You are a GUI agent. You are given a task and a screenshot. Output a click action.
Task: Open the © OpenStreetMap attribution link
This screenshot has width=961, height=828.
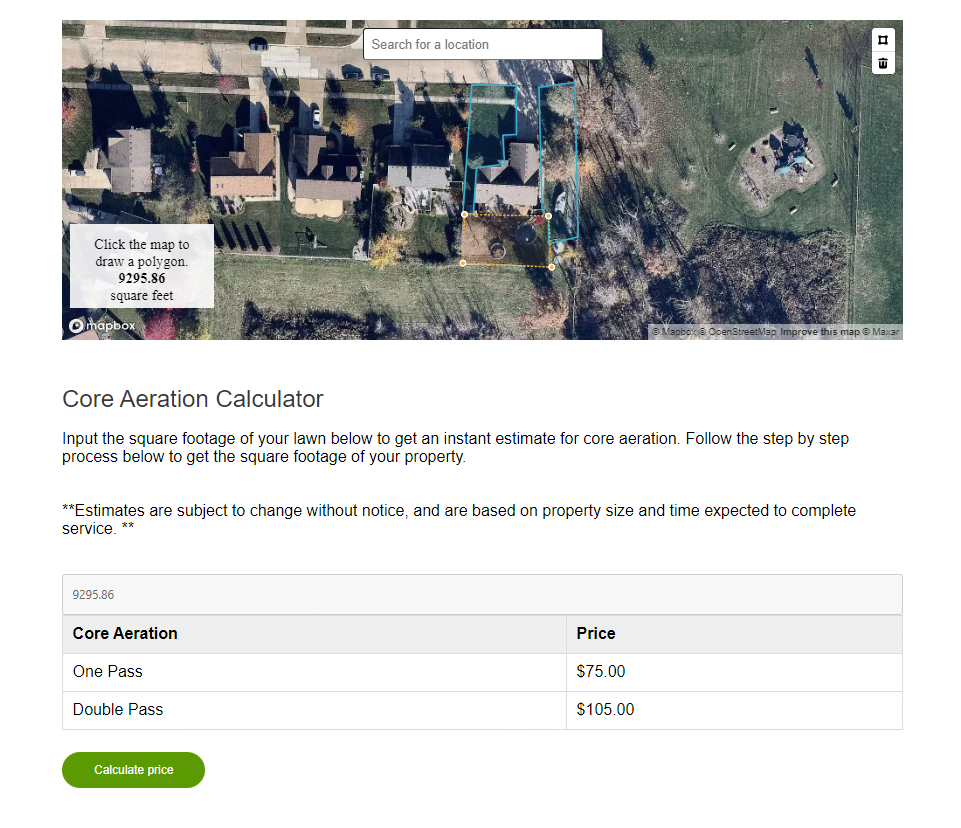click(x=738, y=332)
